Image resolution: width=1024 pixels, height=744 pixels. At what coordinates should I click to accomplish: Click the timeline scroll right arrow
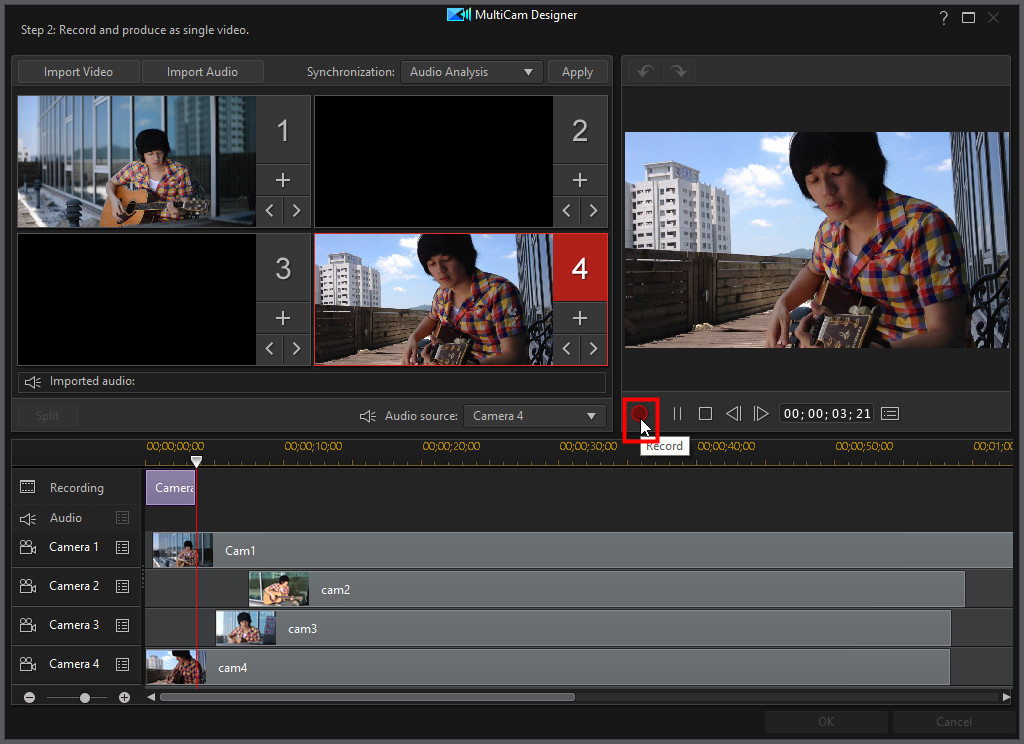coord(1006,697)
